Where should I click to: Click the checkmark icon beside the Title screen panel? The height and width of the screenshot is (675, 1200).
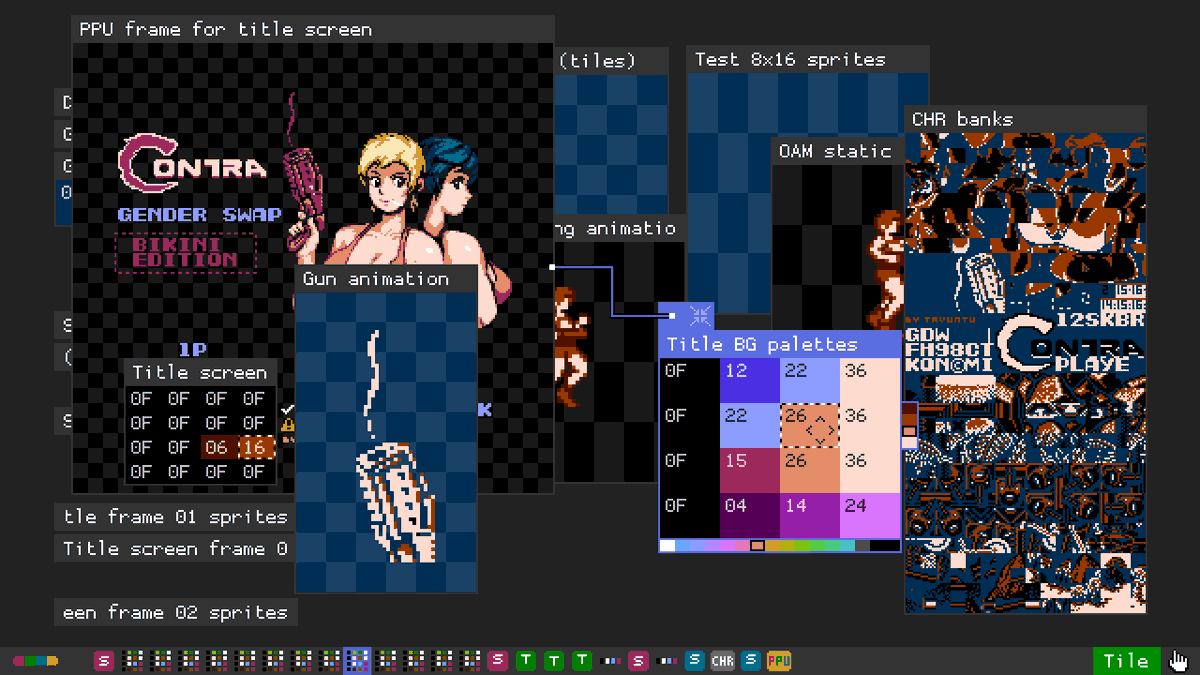pos(288,409)
